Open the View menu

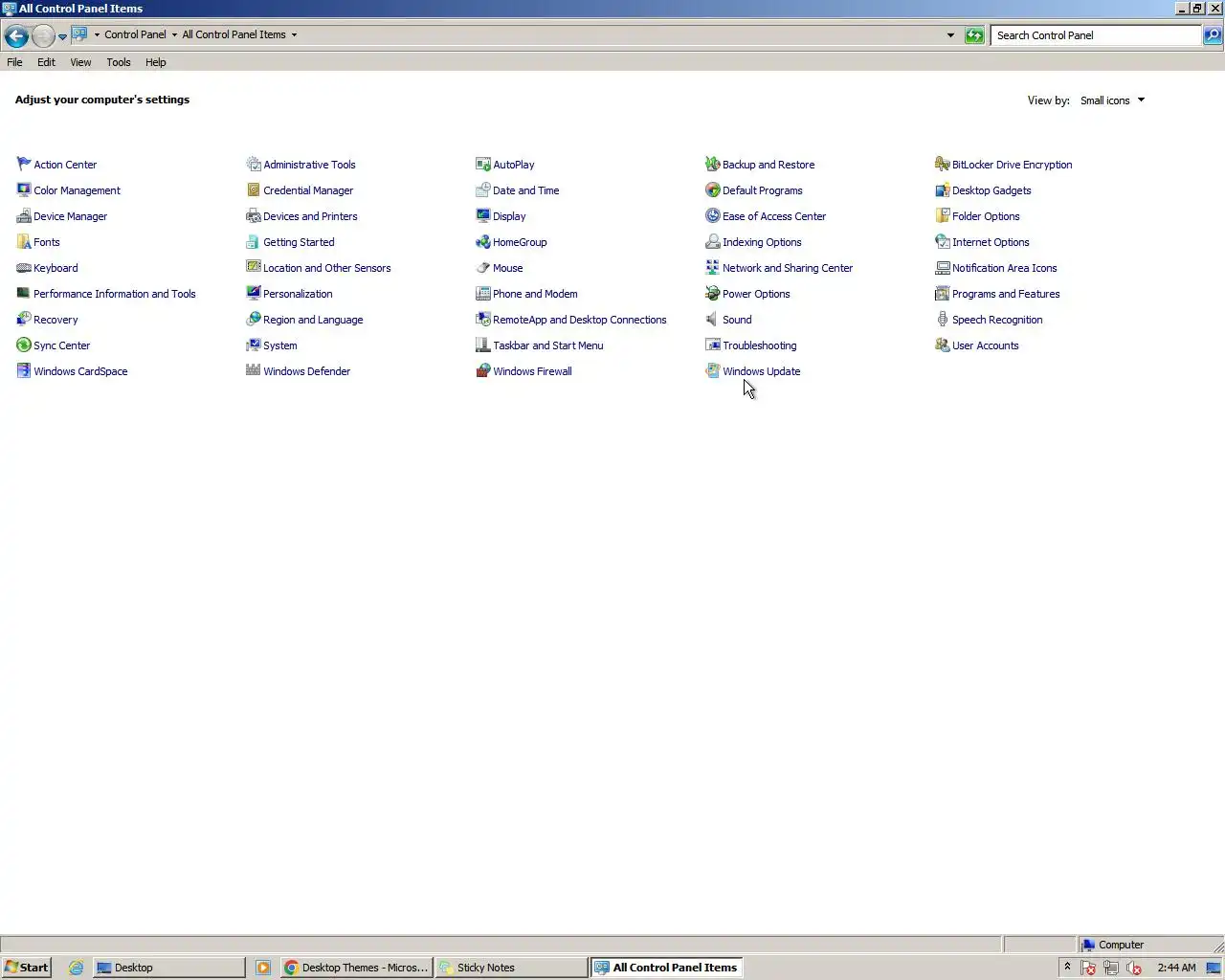tap(80, 62)
